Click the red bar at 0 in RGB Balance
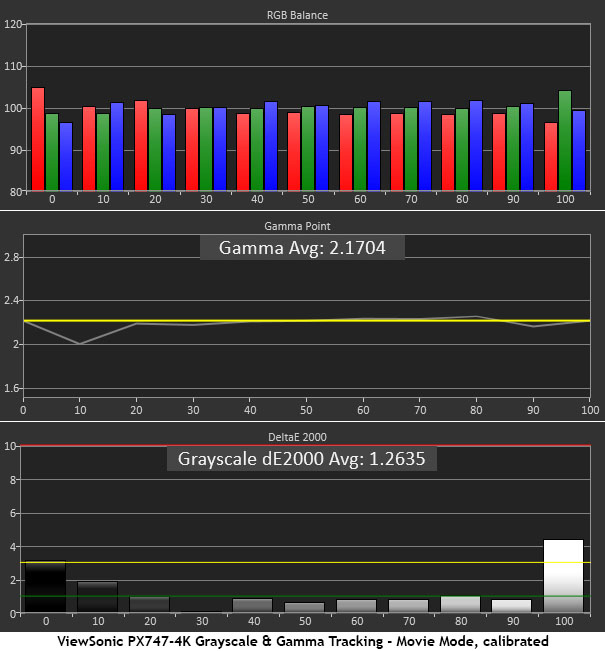The width and height of the screenshot is (605, 651). tap(38, 139)
